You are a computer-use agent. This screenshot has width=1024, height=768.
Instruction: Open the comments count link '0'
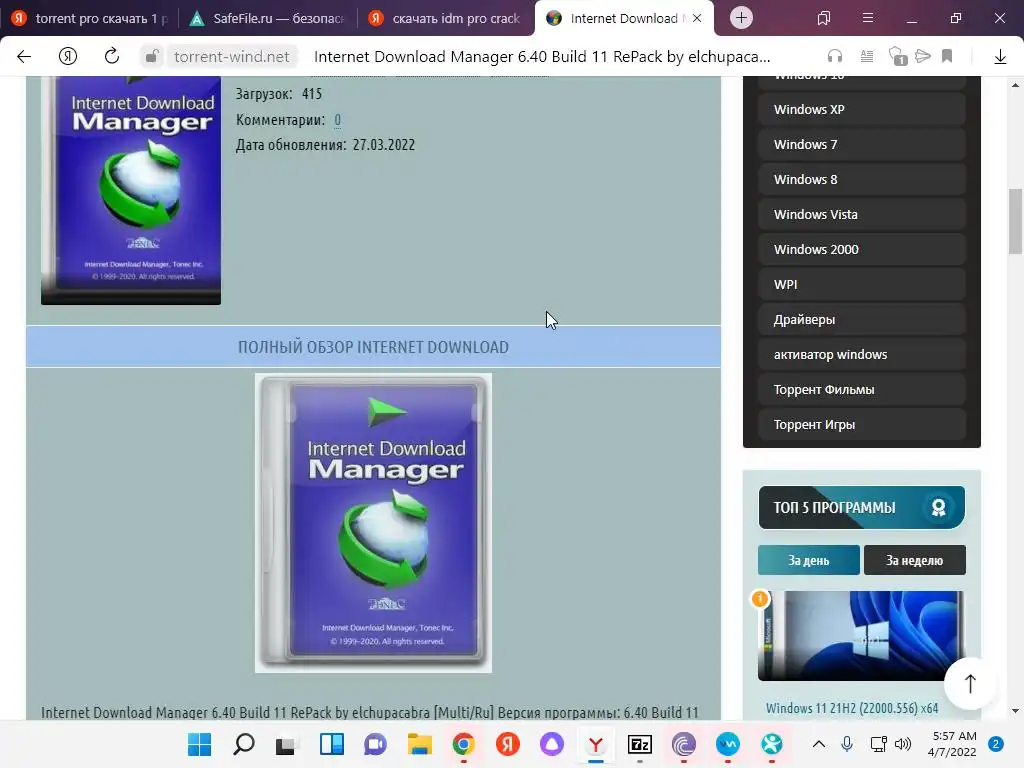coord(337,120)
